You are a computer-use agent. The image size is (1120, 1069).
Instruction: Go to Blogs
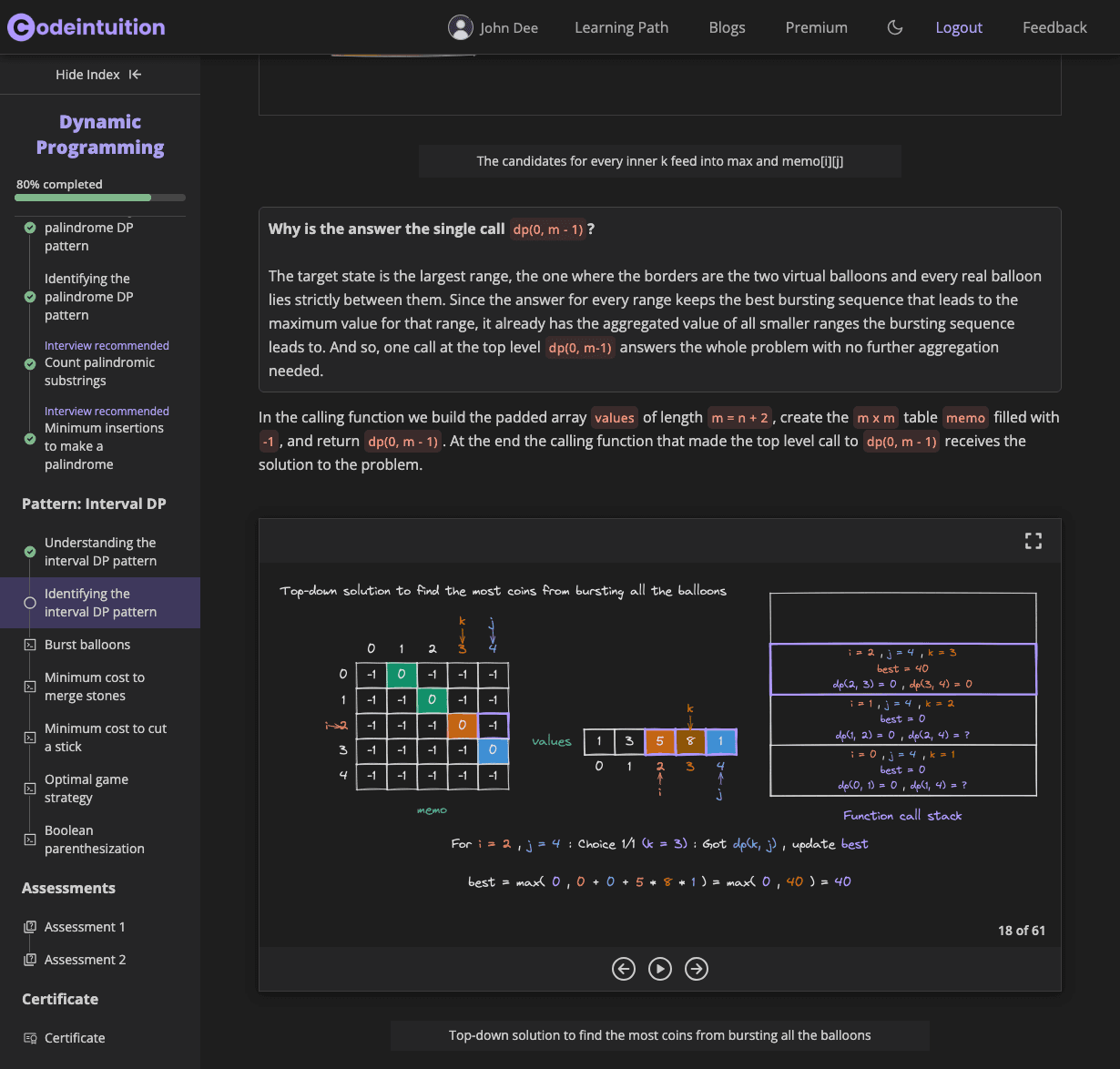tap(727, 27)
